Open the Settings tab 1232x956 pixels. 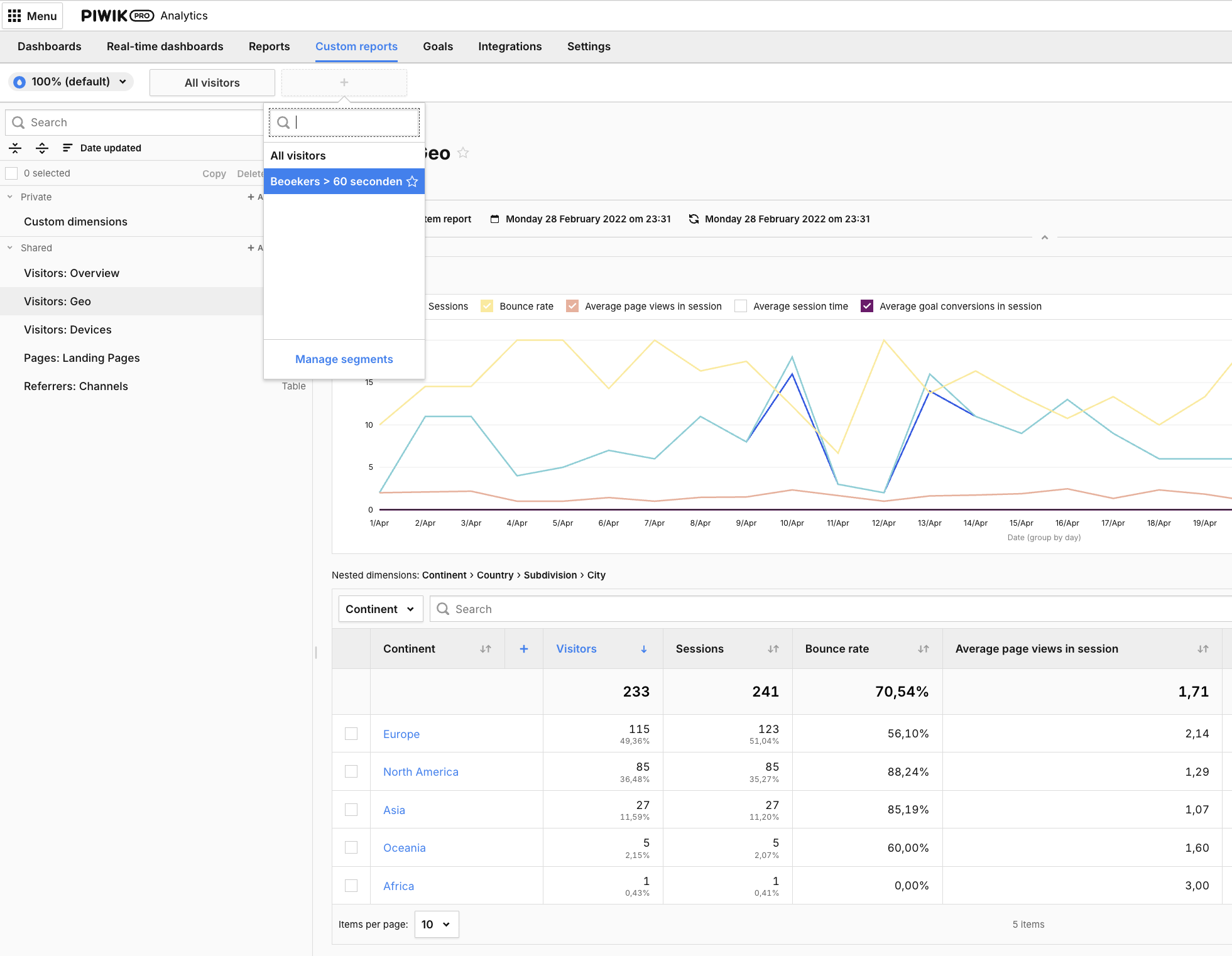coord(589,46)
